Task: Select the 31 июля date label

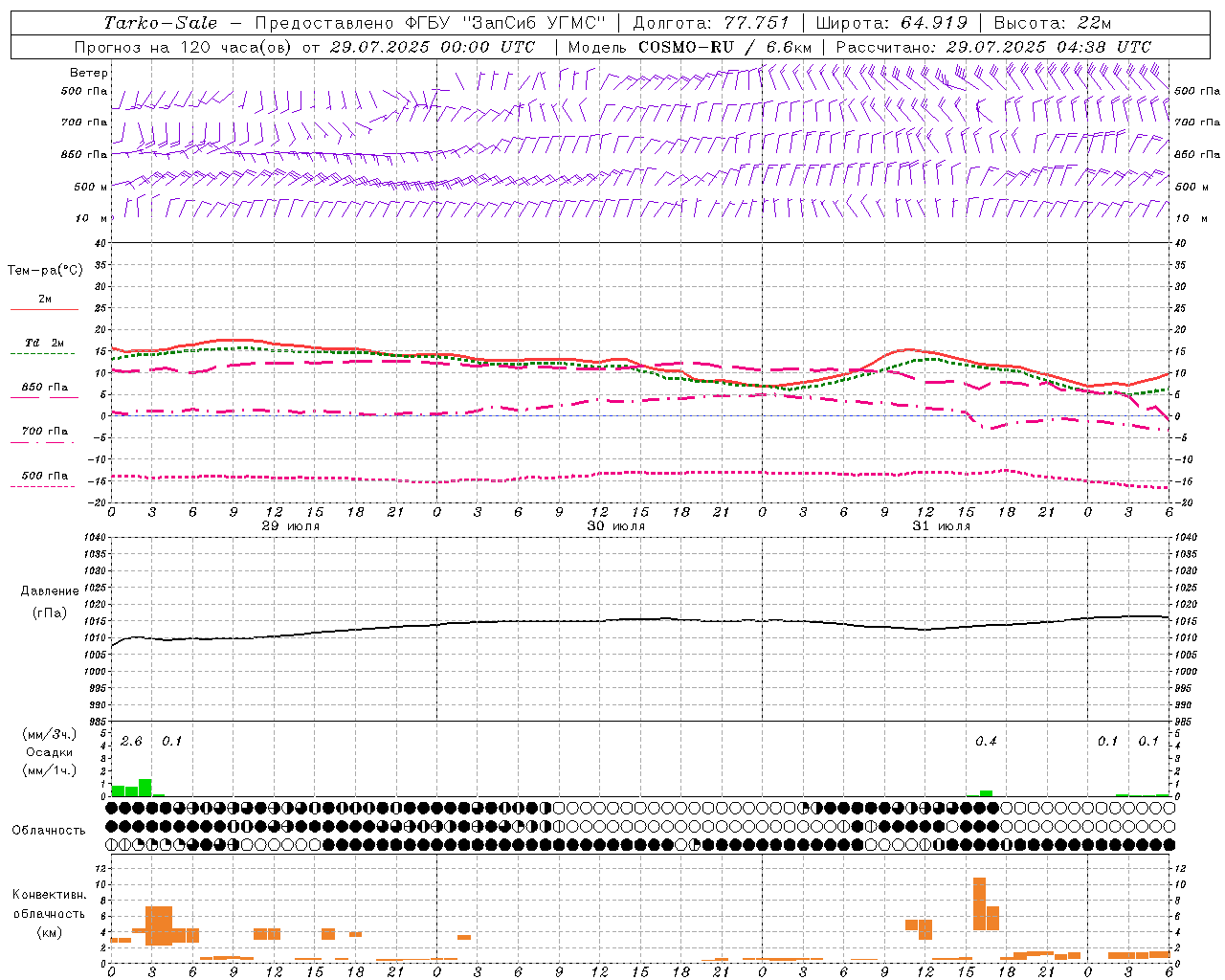Action: pos(942,526)
